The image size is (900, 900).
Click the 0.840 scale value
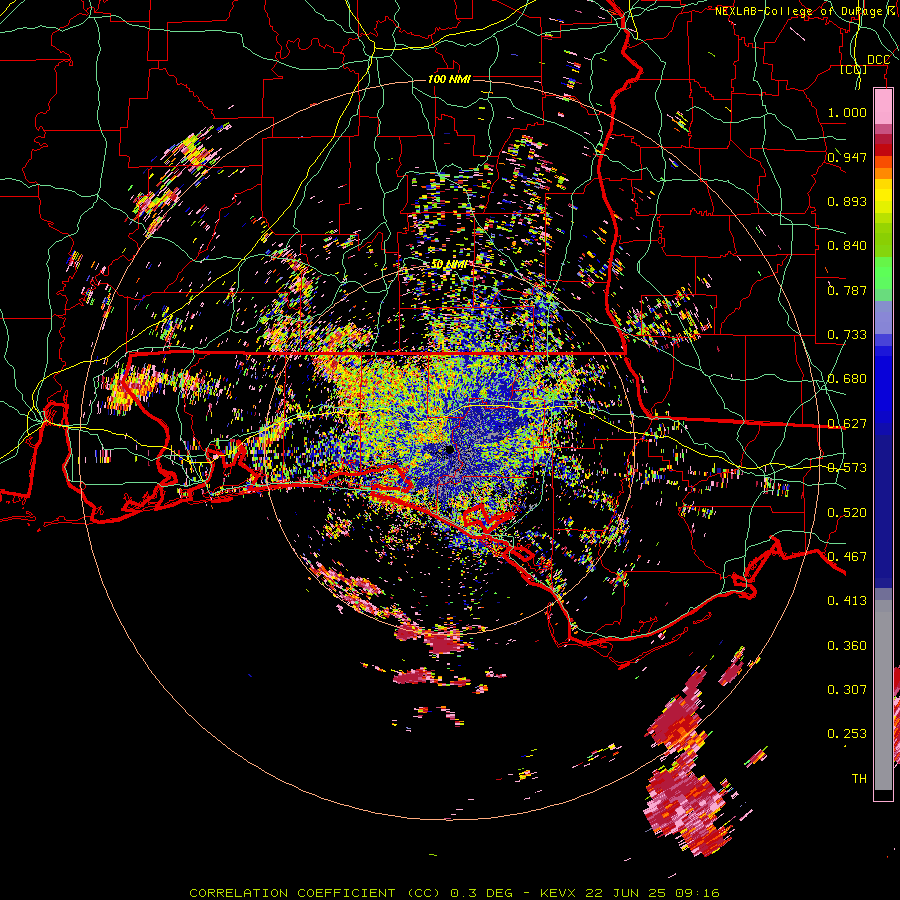click(847, 245)
